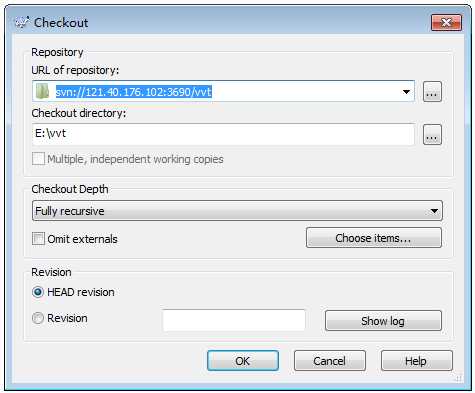
Task: Open the Choose items... dialog
Action: click(x=374, y=238)
